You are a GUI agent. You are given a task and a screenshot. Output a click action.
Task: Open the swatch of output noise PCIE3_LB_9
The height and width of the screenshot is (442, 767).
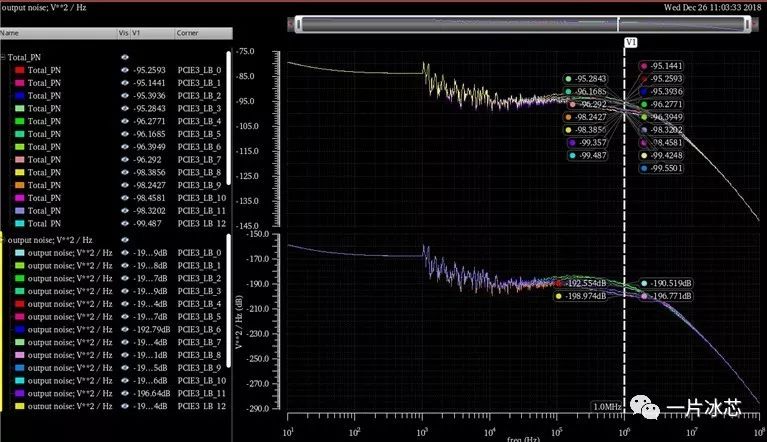(x=20, y=368)
